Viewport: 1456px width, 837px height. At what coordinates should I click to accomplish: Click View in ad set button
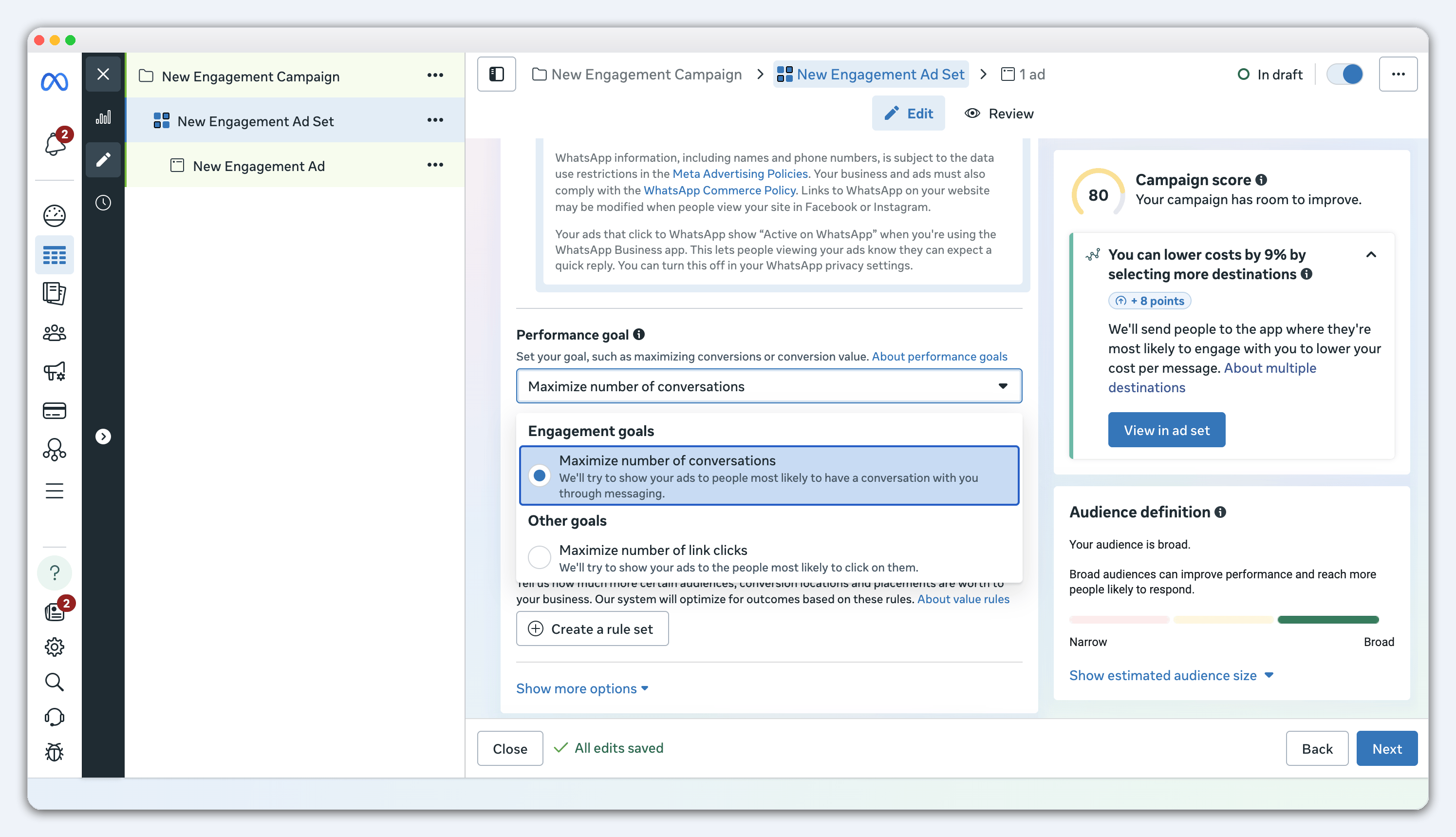click(x=1166, y=430)
